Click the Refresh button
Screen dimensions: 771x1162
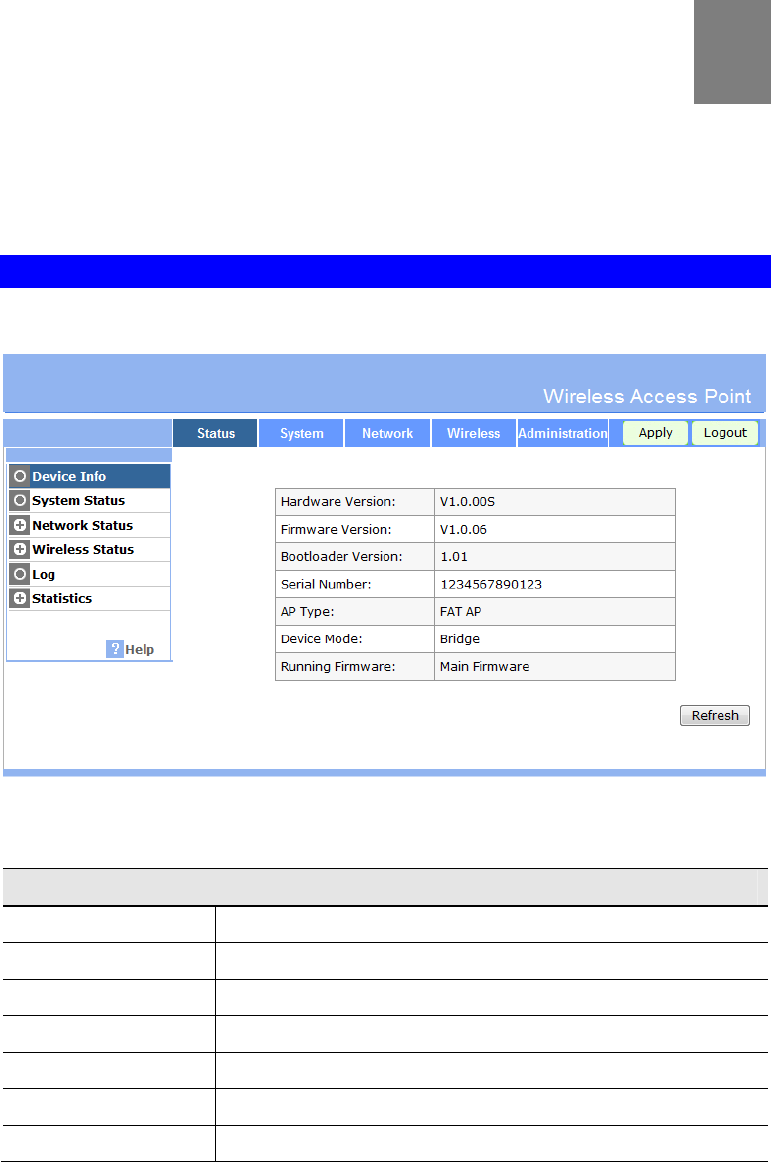coord(715,715)
